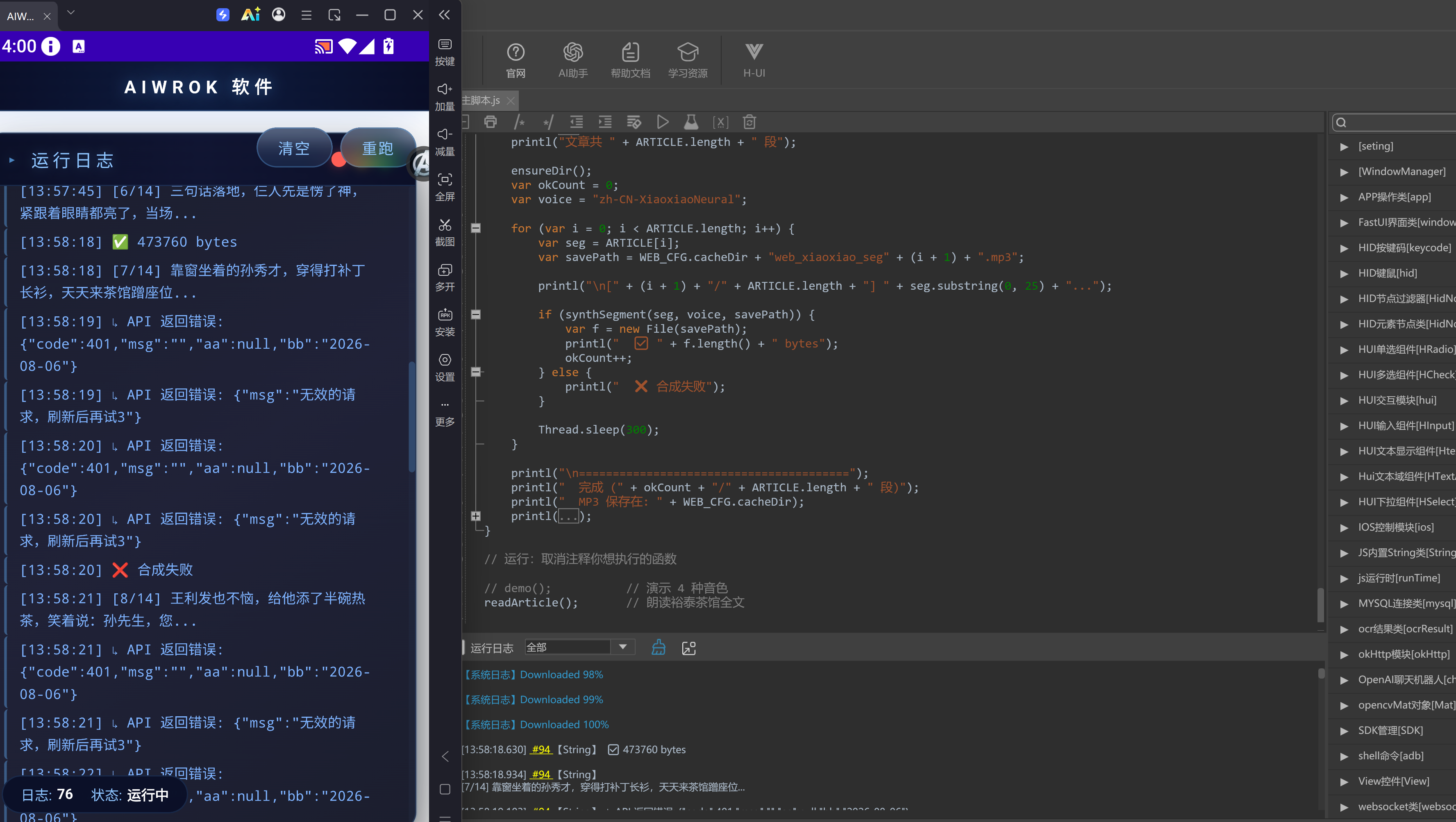The height and width of the screenshot is (822, 1456).
Task: Collapse the else code block
Action: [476, 372]
